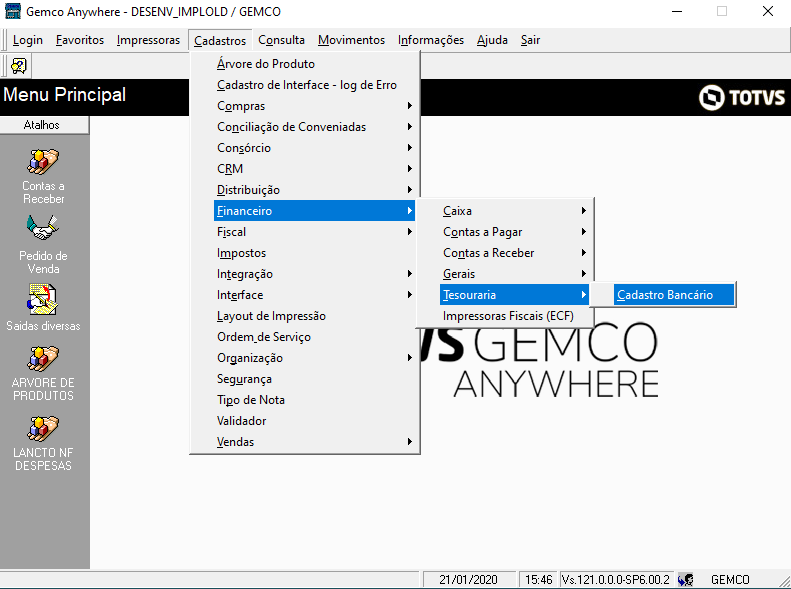
Task: Click the TOTVS logo in header
Action: 742,97
